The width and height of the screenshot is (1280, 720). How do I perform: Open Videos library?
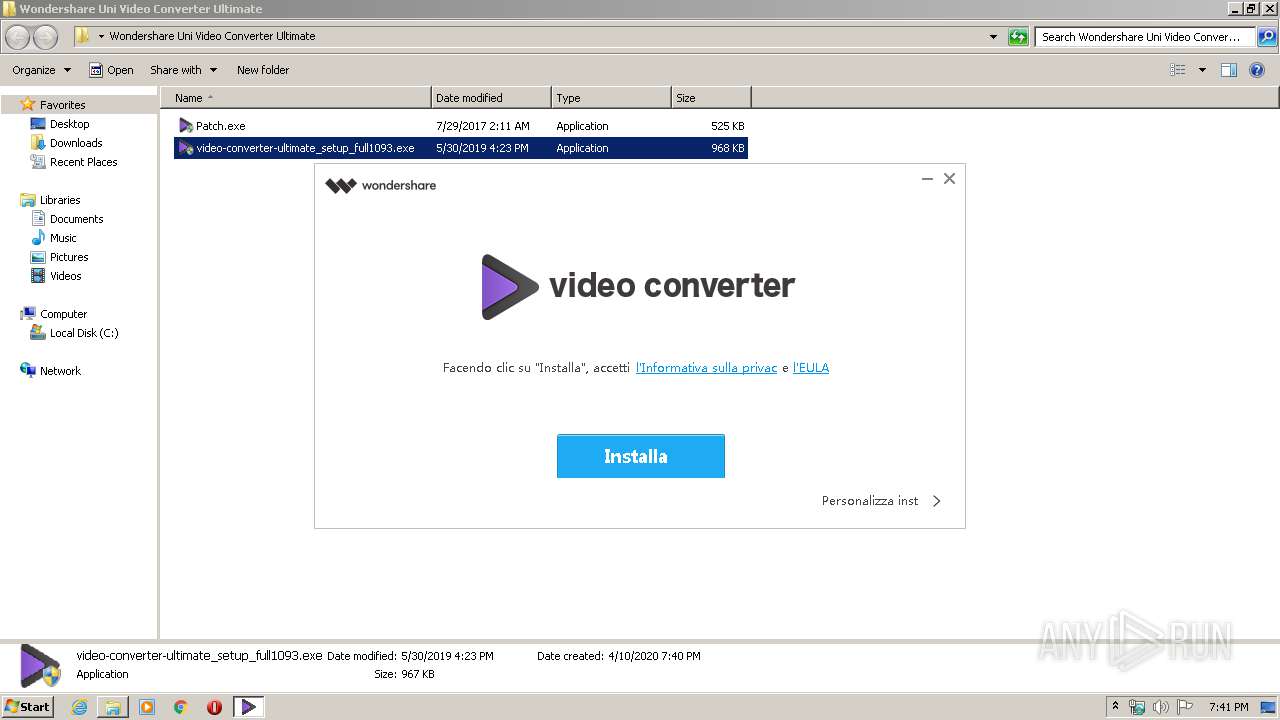tap(65, 276)
